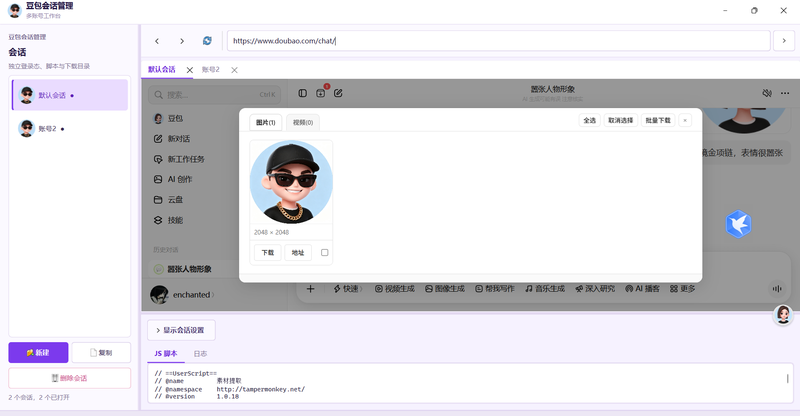
Task: Click the 豆包会话管理 app logo avatar
Action: pos(15,10)
